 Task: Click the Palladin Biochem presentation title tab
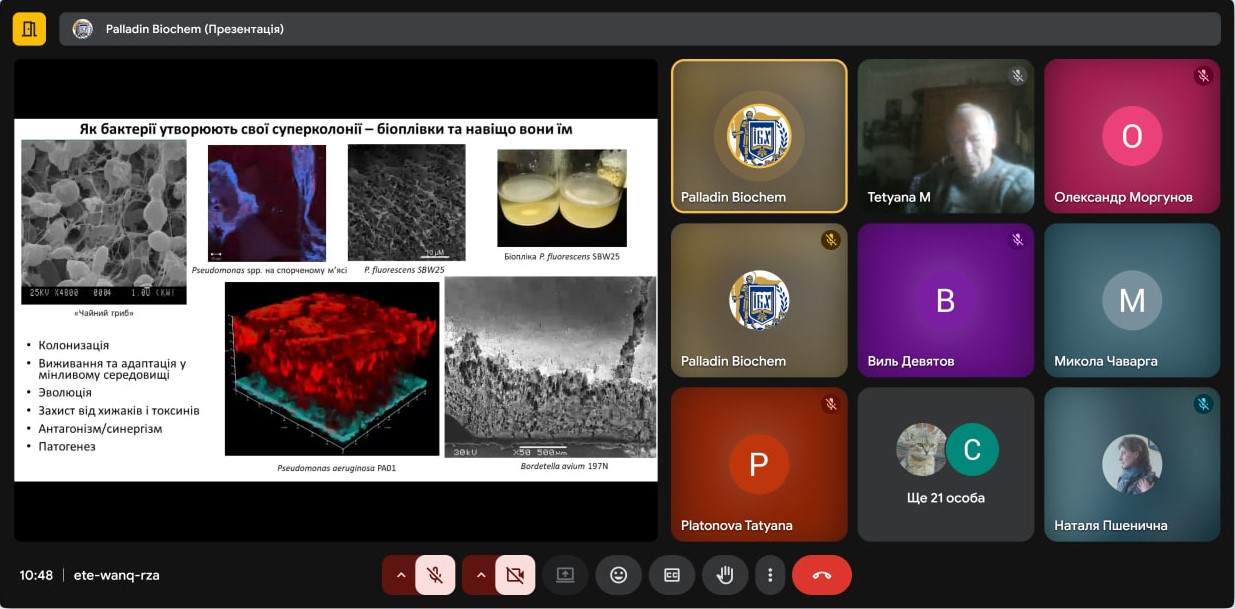(x=194, y=29)
